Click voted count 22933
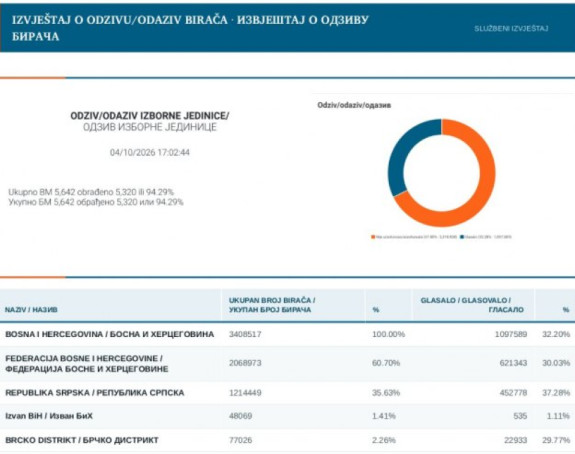The height and width of the screenshot is (454, 575). [516, 440]
